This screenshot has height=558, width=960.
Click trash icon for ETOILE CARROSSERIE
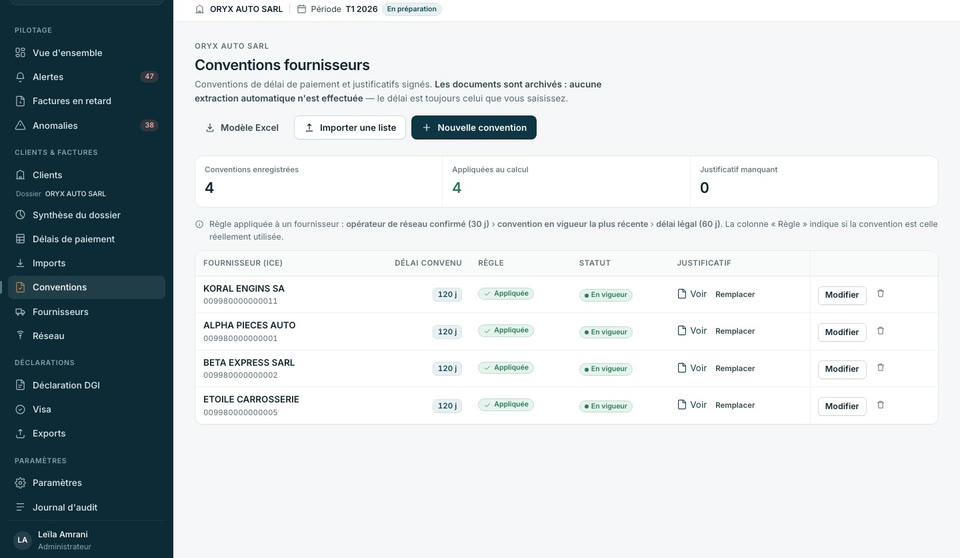[880, 405]
